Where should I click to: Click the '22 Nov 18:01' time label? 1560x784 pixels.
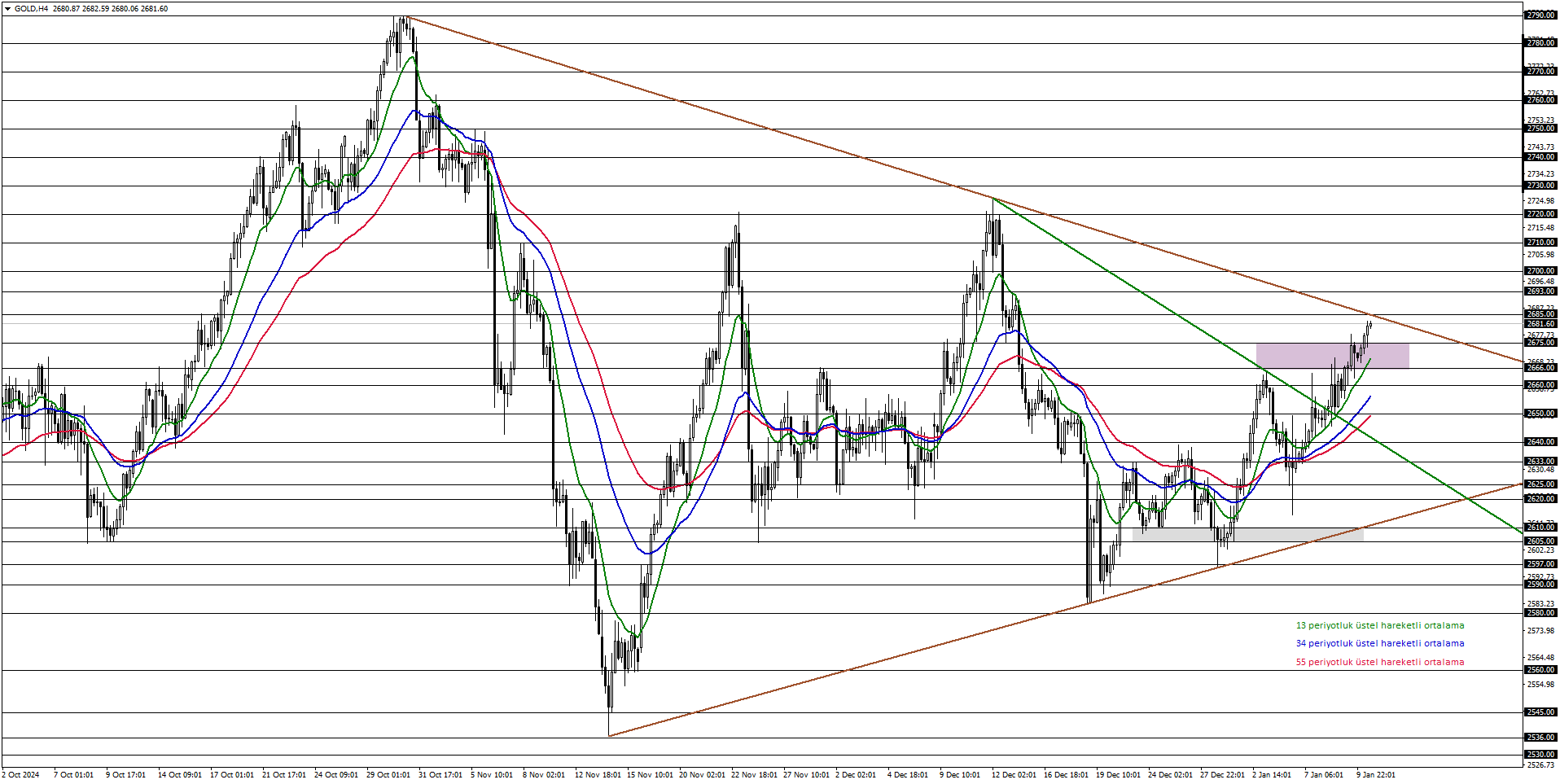coord(755,775)
